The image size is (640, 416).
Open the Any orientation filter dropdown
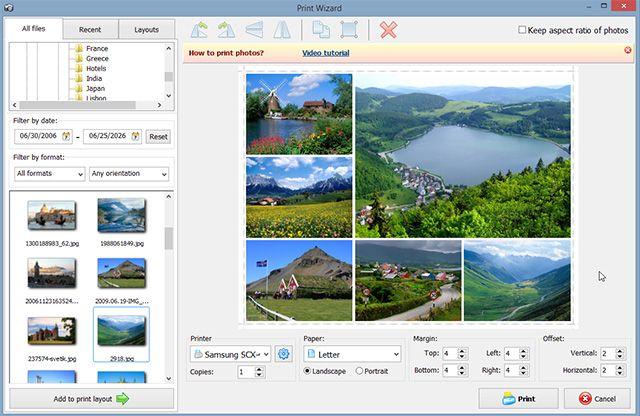point(129,174)
